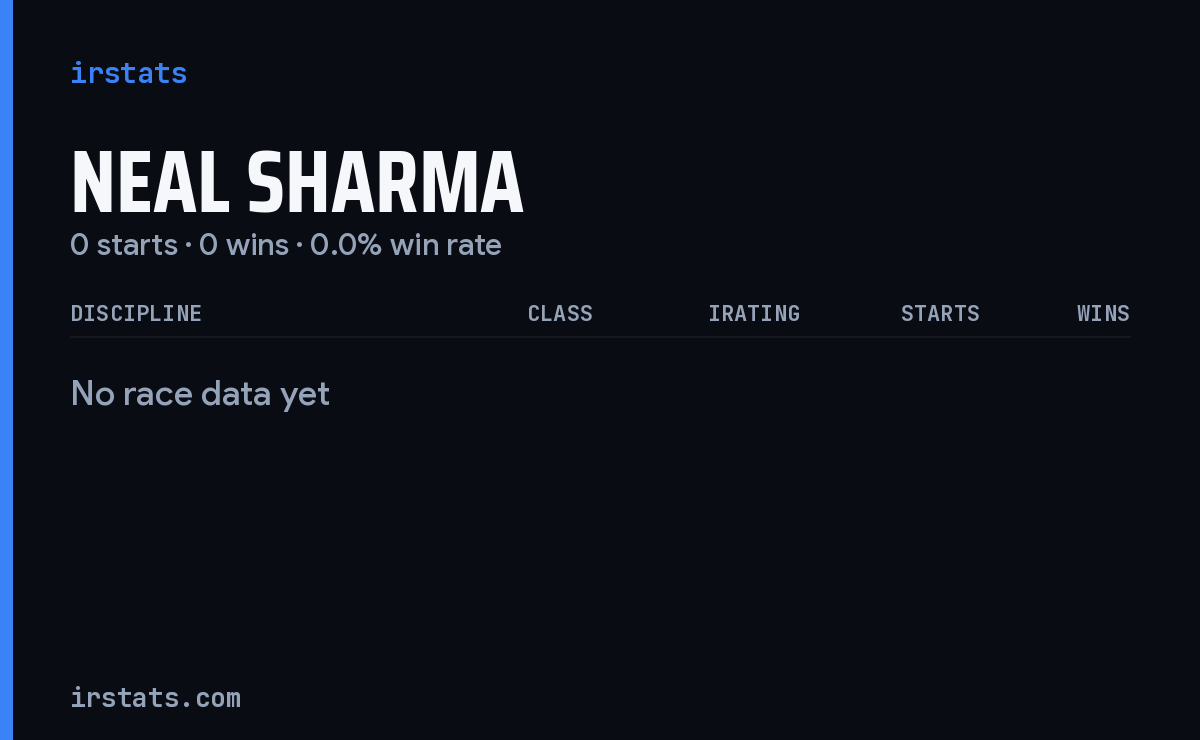Viewport: 1200px width, 740px height.
Task: Sort by the CLASS column header
Action: (x=560, y=313)
